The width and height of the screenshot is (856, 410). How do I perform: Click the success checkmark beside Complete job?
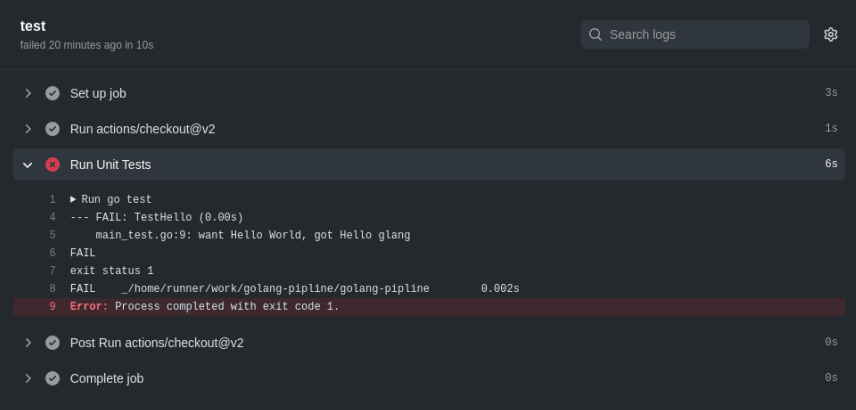tap(53, 378)
